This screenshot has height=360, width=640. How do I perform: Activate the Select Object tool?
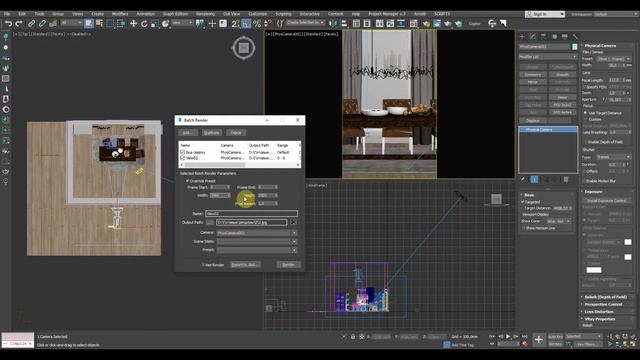click(x=89, y=24)
